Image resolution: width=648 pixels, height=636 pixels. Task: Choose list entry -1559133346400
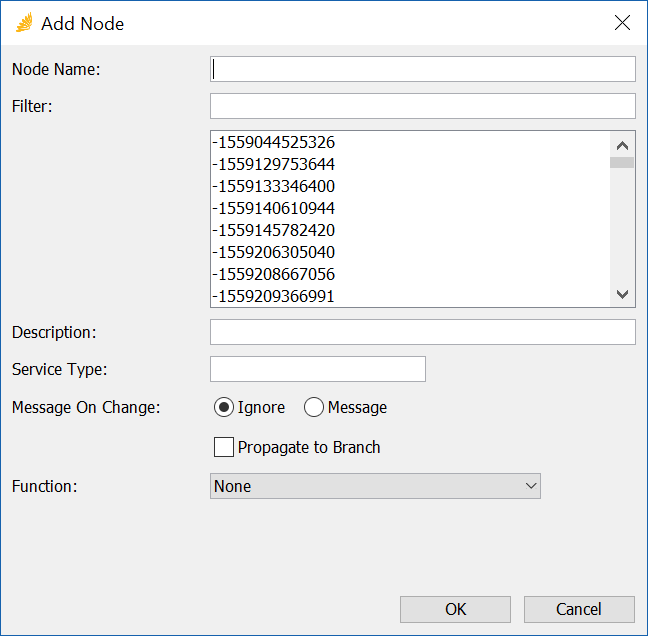(410, 186)
